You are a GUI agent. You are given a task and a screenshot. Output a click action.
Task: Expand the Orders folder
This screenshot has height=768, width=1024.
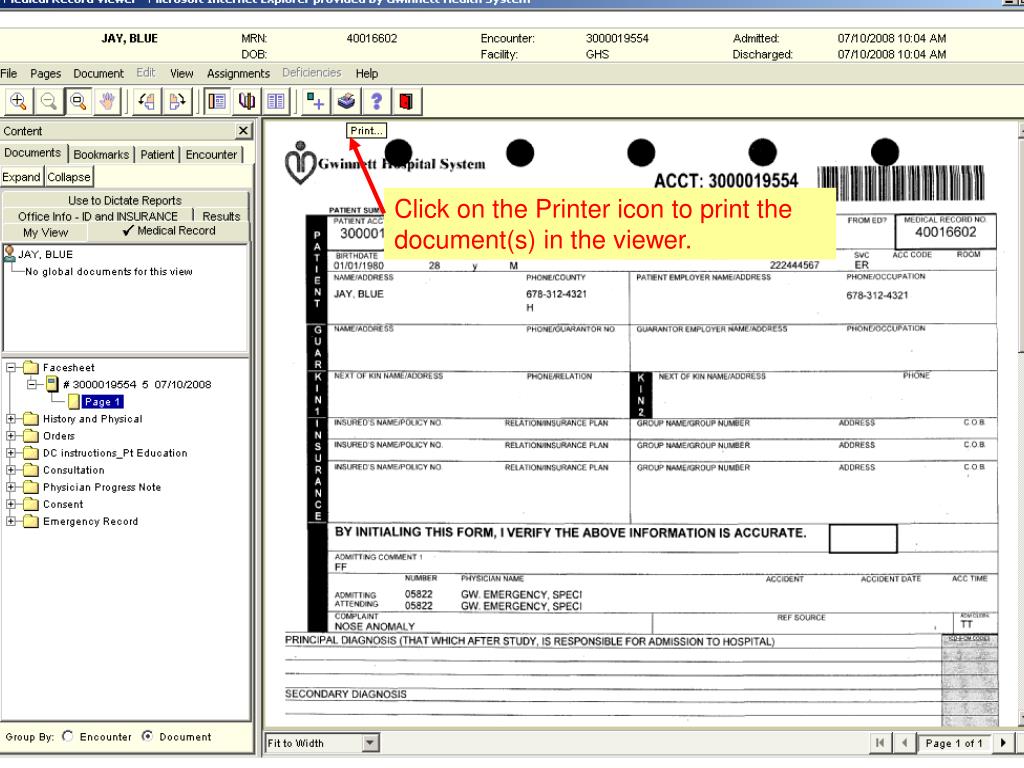11,436
